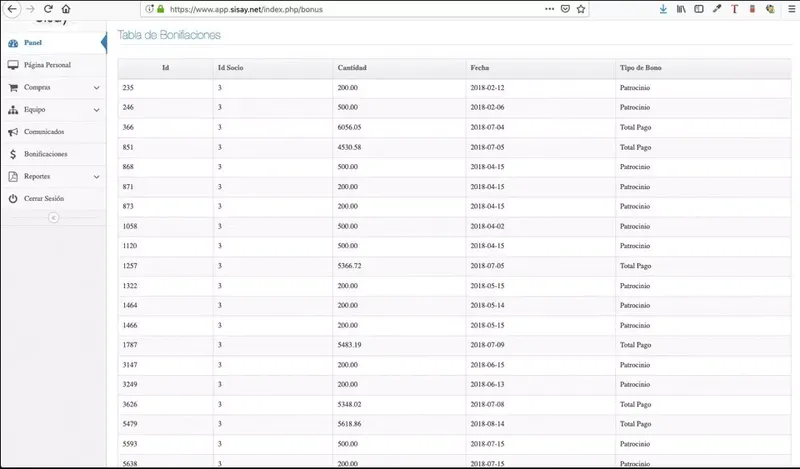Collapse the sidebar with the round arrow button
Image resolution: width=800 pixels, height=469 pixels.
click(x=53, y=218)
